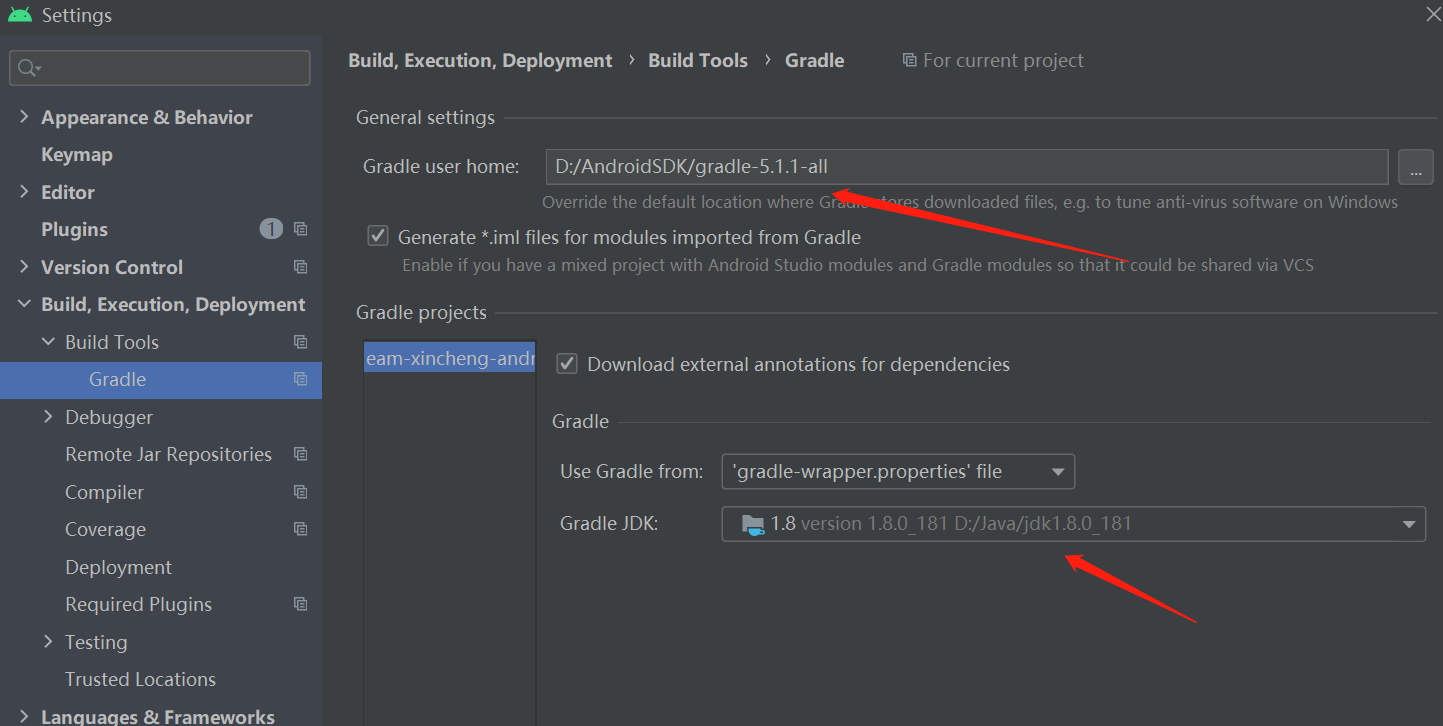Click the search magnifier icon in settings search
This screenshot has width=1443, height=726.
click(27, 68)
